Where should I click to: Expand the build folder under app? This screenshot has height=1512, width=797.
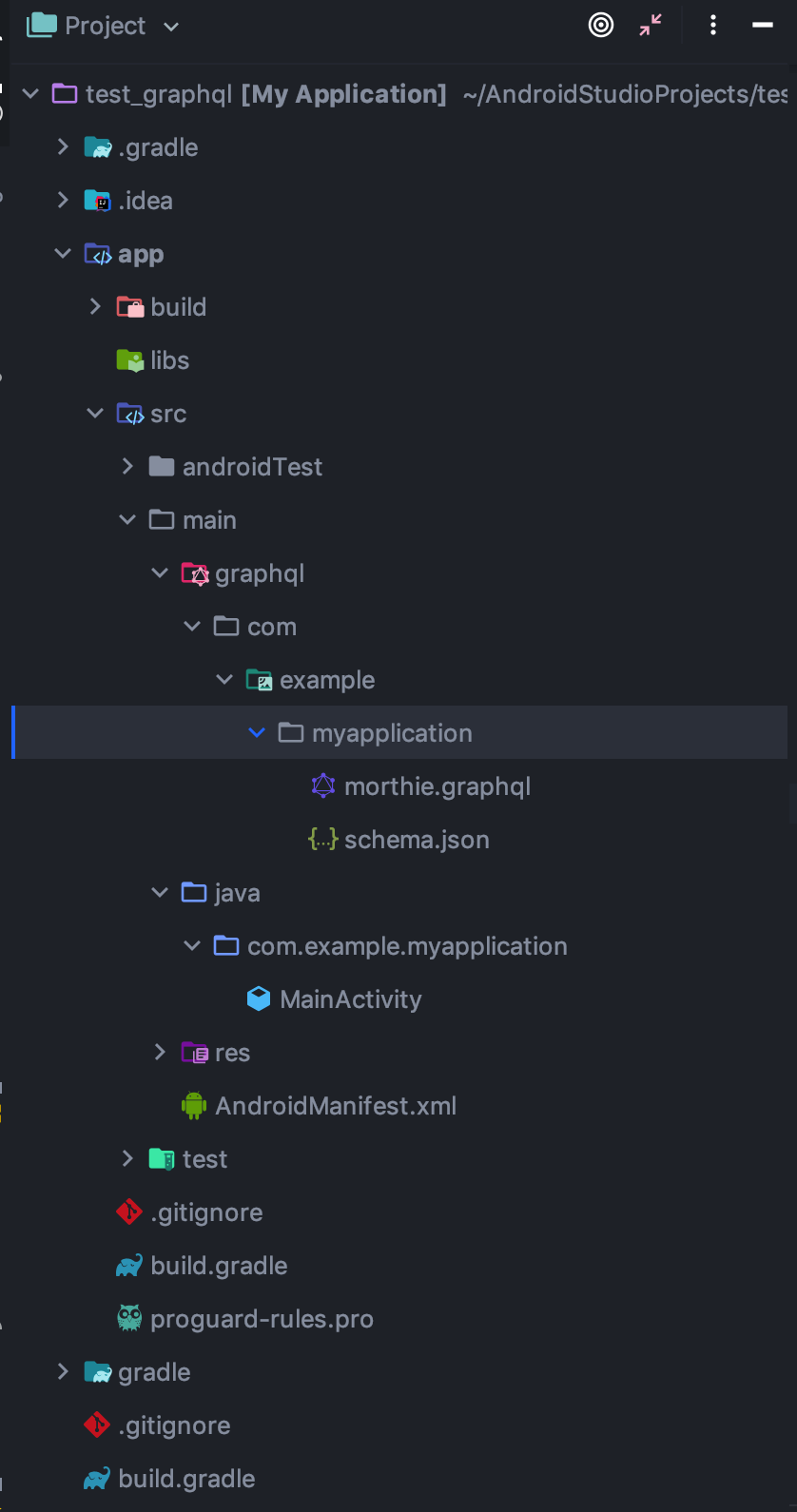(x=94, y=306)
